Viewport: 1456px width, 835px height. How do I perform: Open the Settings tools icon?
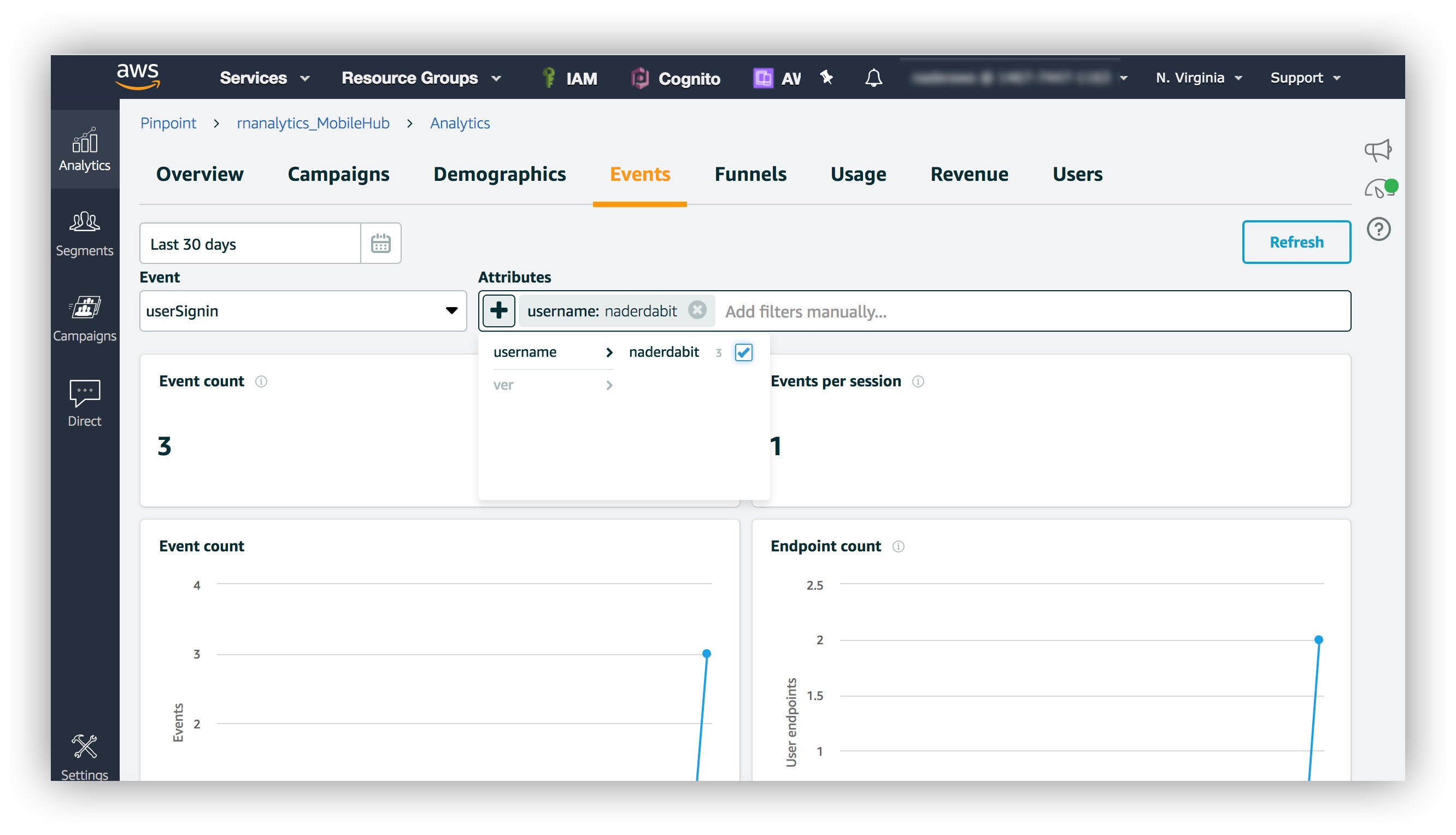tap(84, 756)
